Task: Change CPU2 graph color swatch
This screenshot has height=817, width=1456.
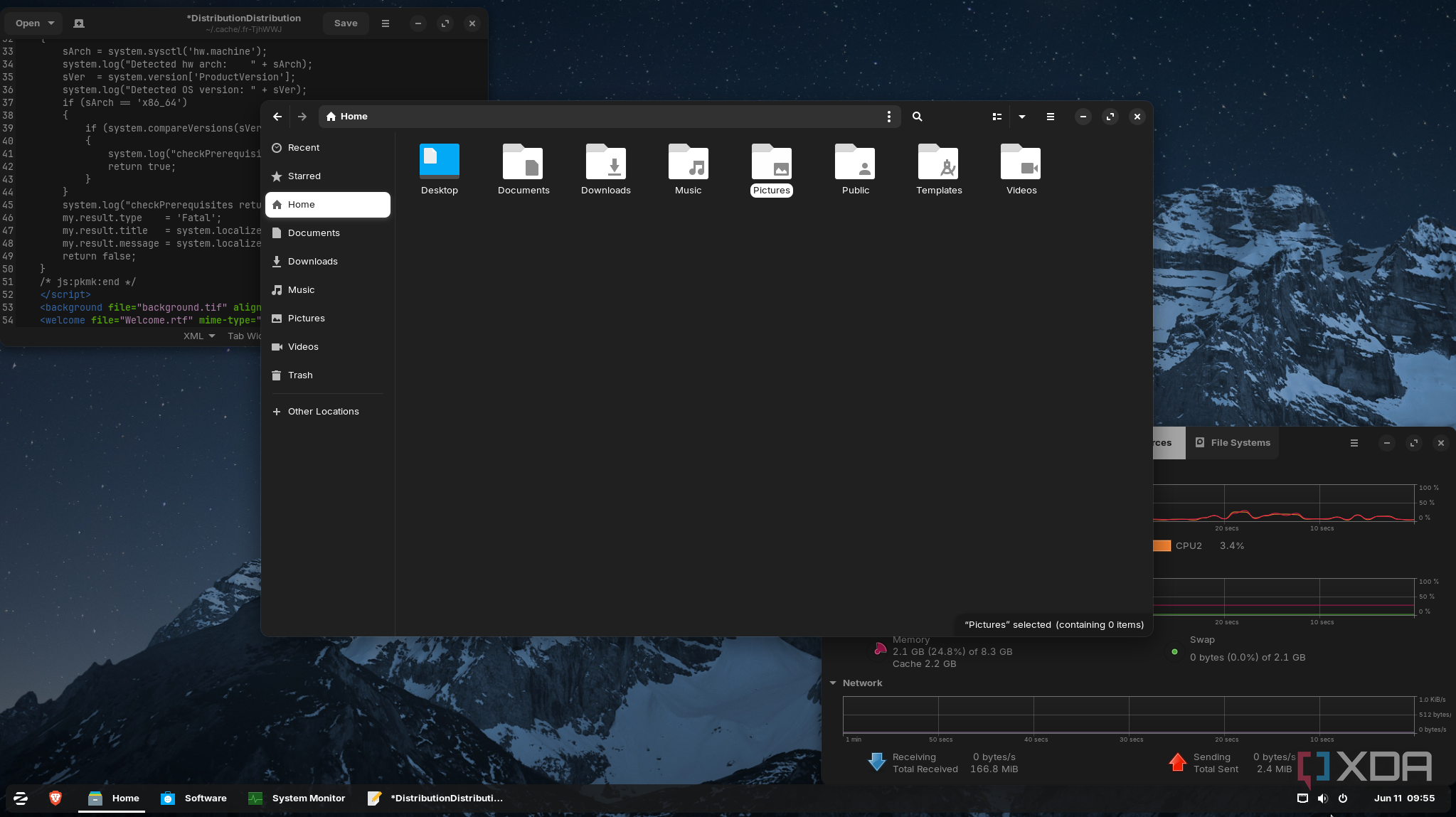Action: click(x=1162, y=546)
